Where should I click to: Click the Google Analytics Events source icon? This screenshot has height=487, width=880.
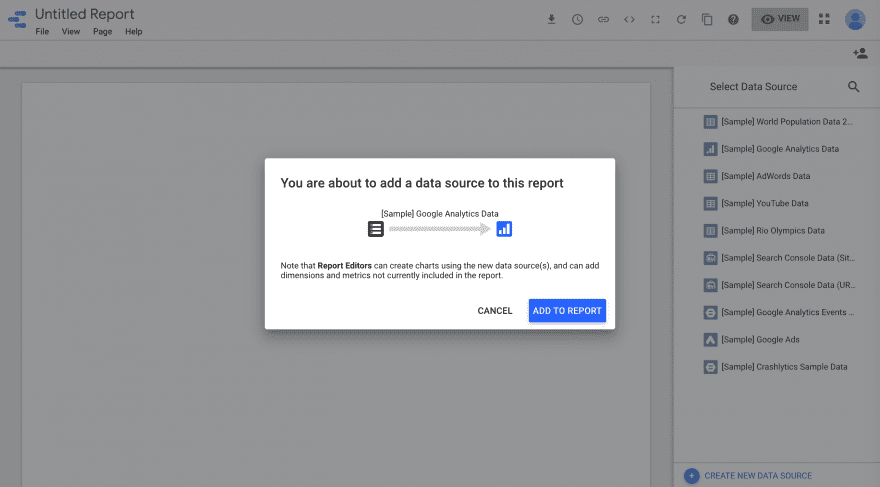(710, 313)
